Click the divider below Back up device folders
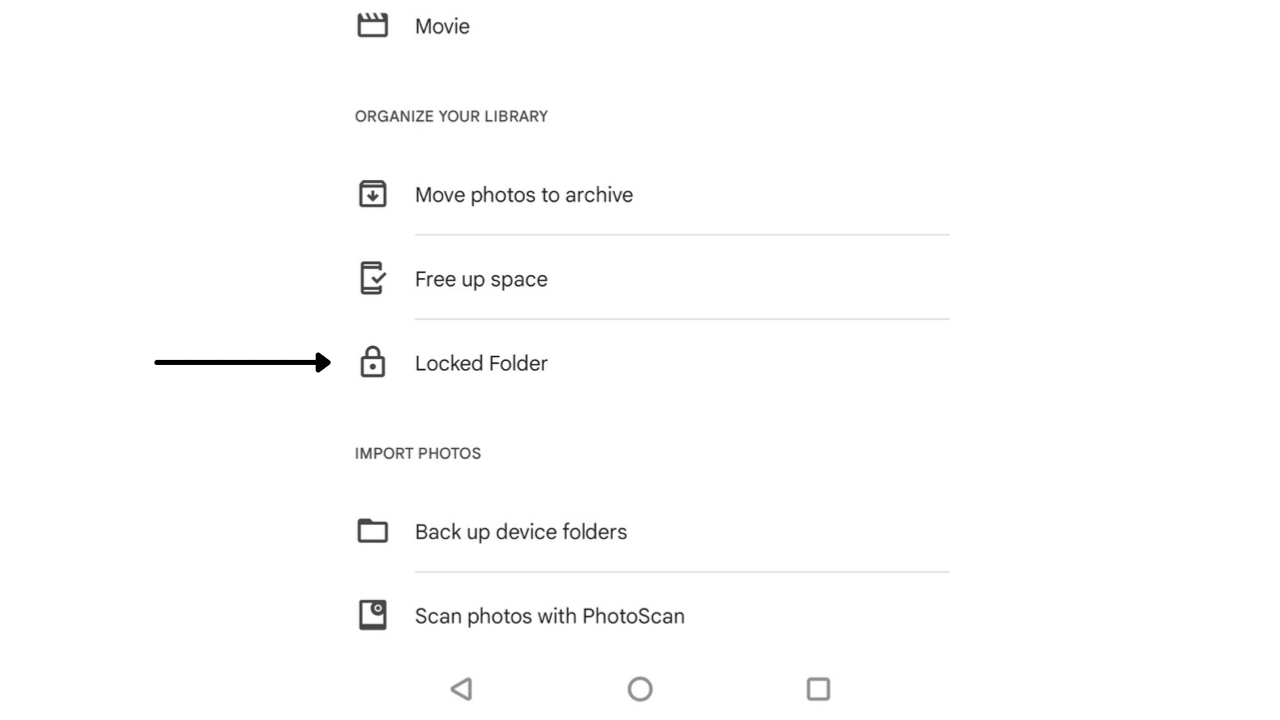1280x720 pixels. (682, 572)
